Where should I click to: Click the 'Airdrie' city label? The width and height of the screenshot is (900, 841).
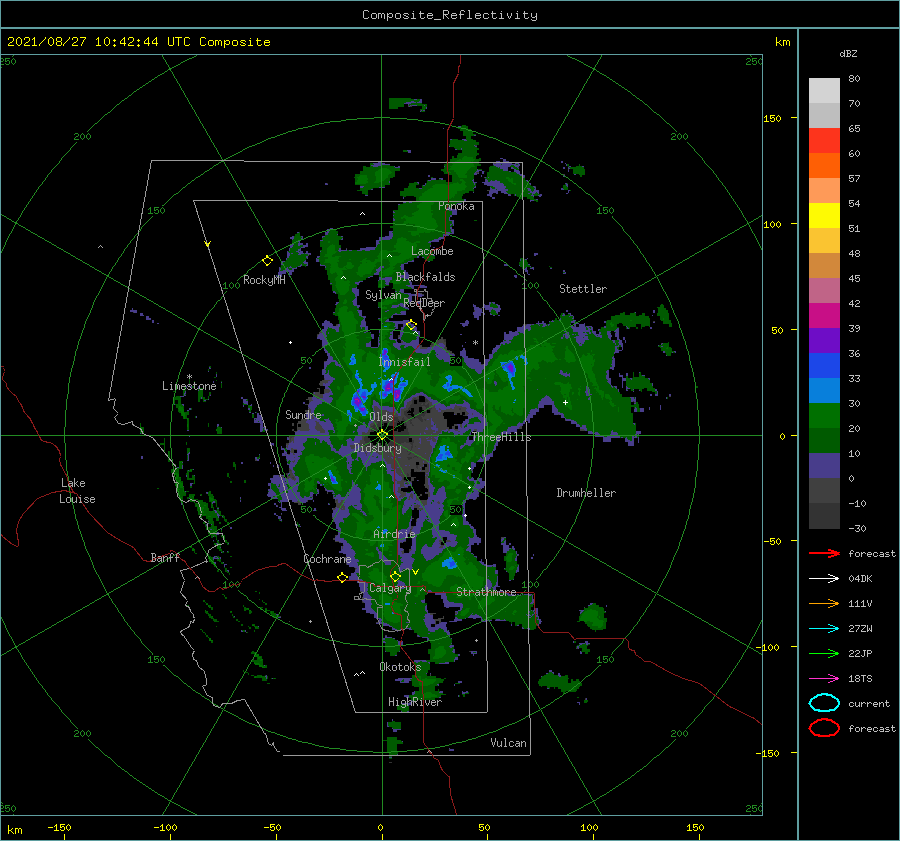click(x=394, y=534)
